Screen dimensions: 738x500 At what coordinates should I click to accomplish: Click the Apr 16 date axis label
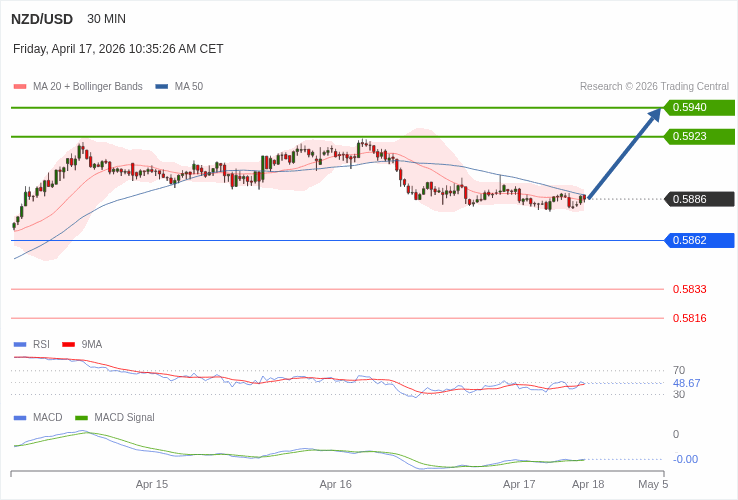point(335,484)
